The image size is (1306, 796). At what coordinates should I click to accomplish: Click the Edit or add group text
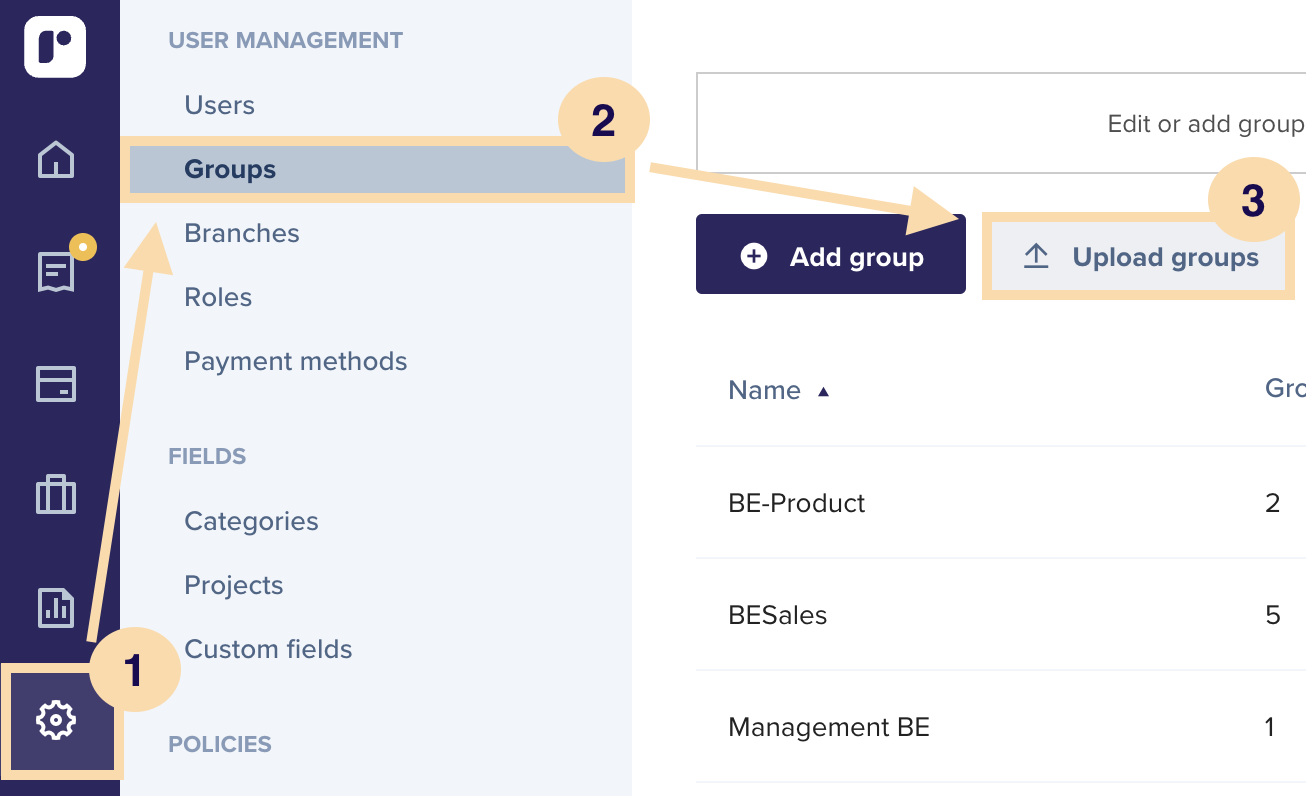click(1206, 124)
